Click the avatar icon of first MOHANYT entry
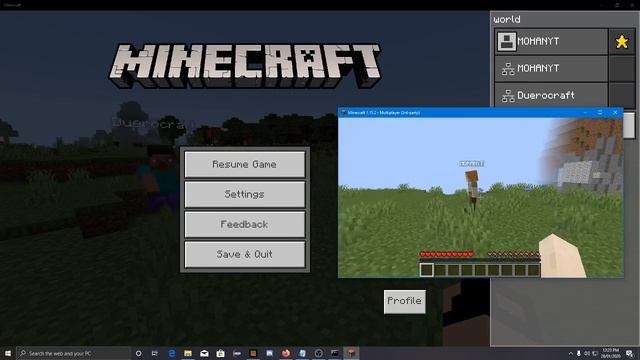Screen dimensions: 640x360 click(x=507, y=42)
